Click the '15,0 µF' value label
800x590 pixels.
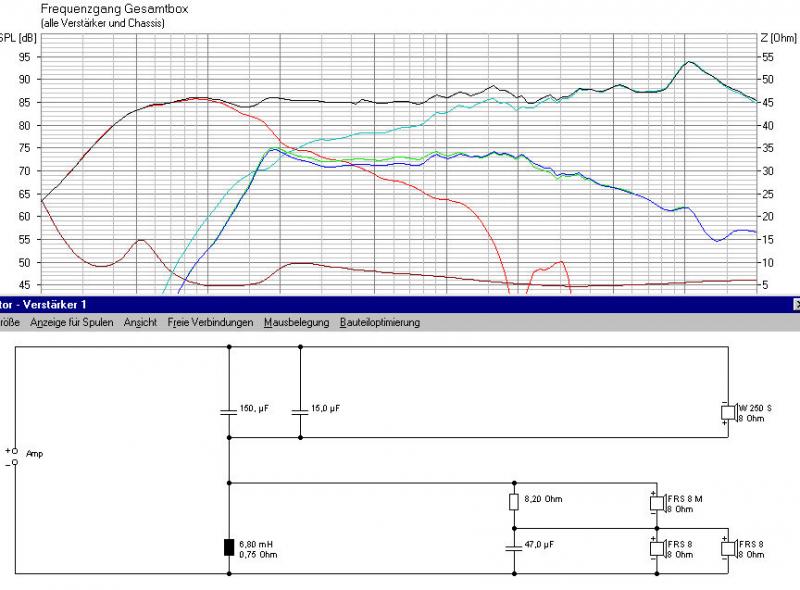coord(325,408)
